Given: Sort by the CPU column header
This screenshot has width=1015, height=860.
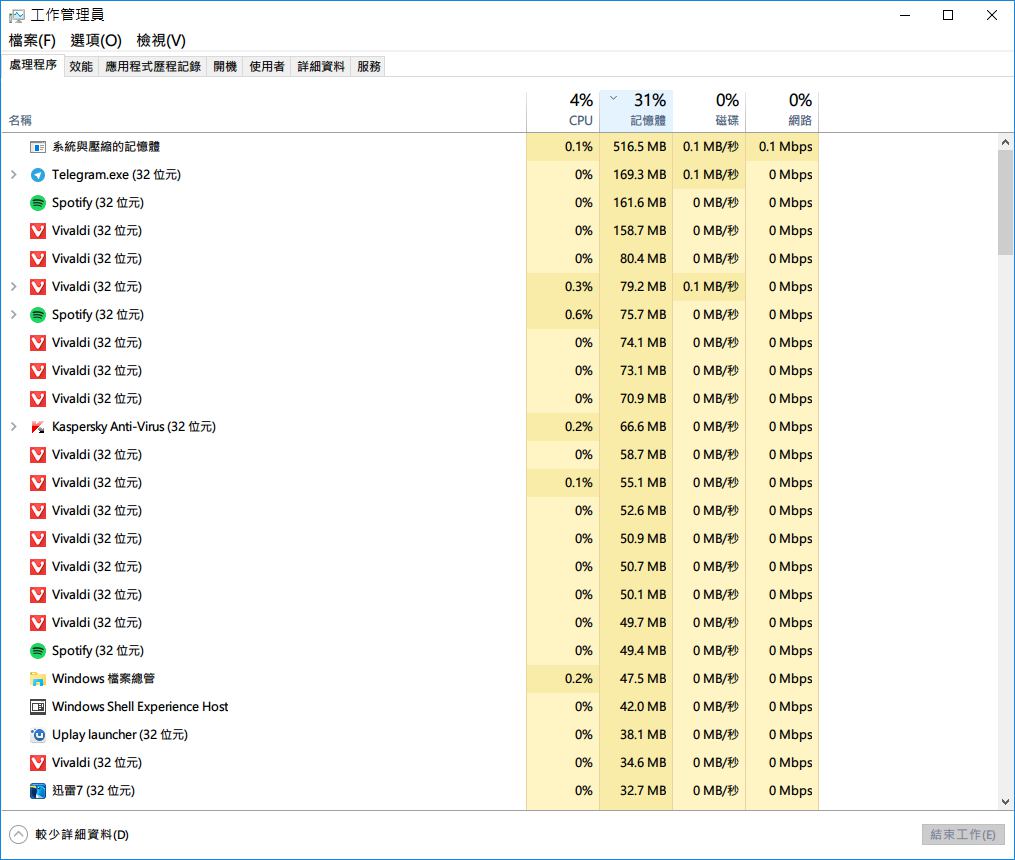Looking at the screenshot, I should [x=563, y=111].
